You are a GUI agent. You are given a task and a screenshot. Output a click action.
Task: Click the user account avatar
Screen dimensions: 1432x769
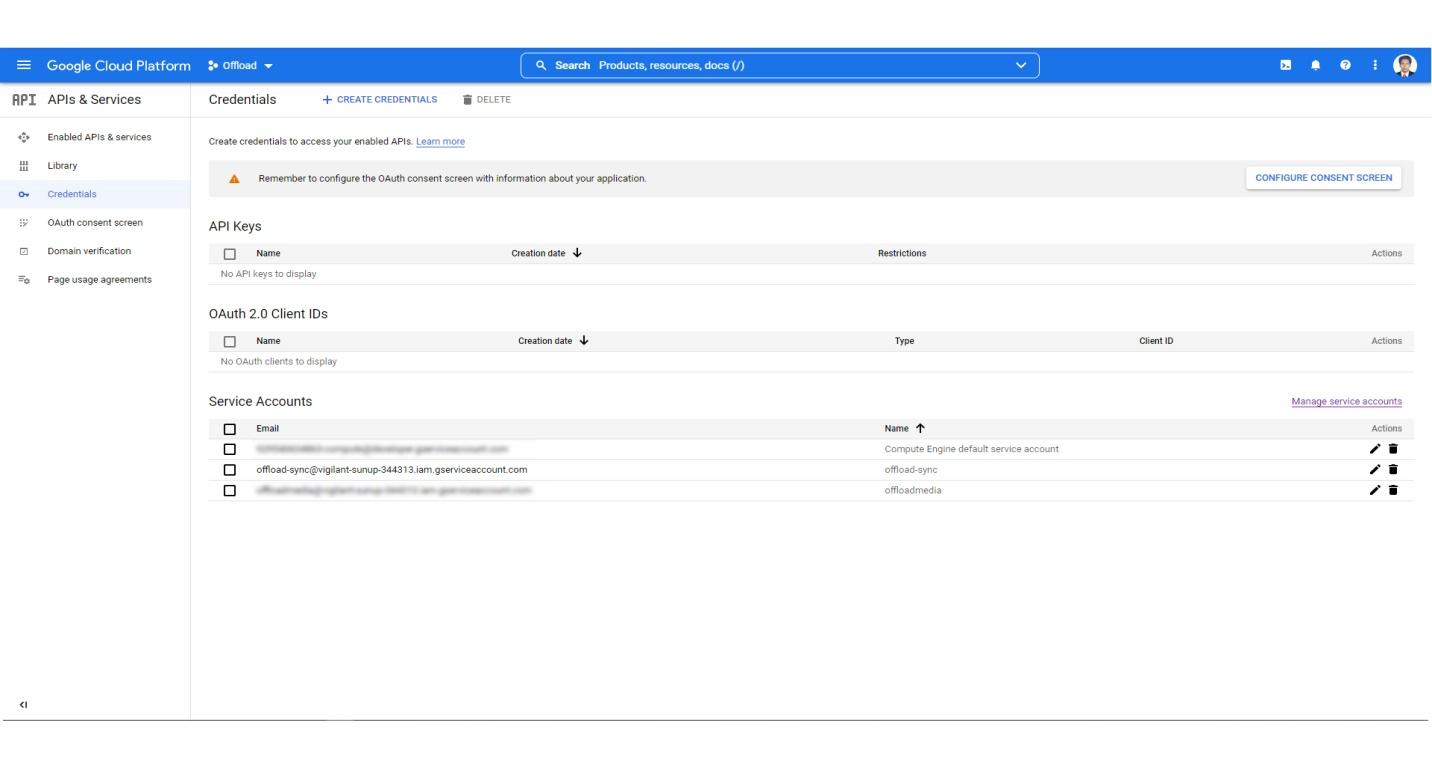click(x=1405, y=66)
